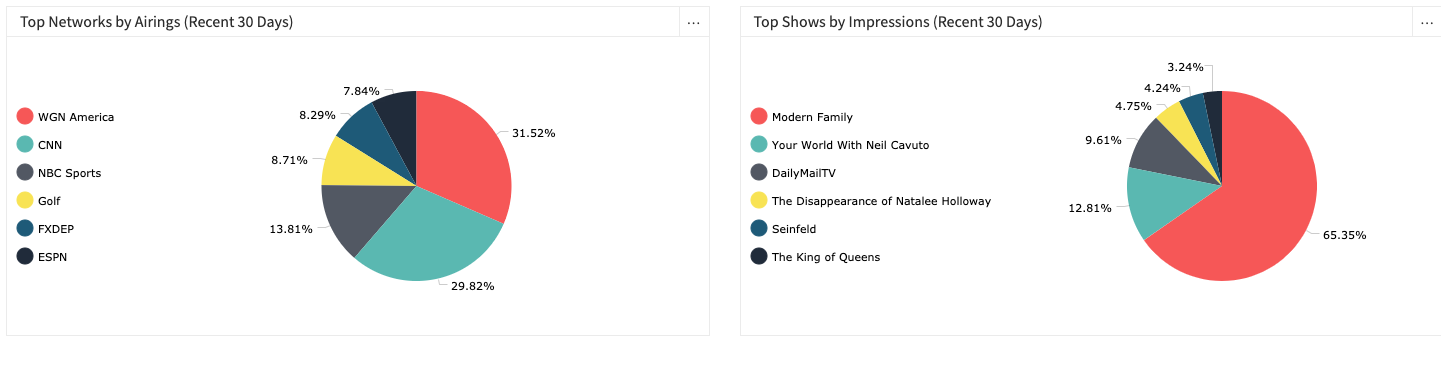Open options menu for Top Shows panel
Image resolution: width=1441 pixels, height=371 pixels.
(1426, 22)
